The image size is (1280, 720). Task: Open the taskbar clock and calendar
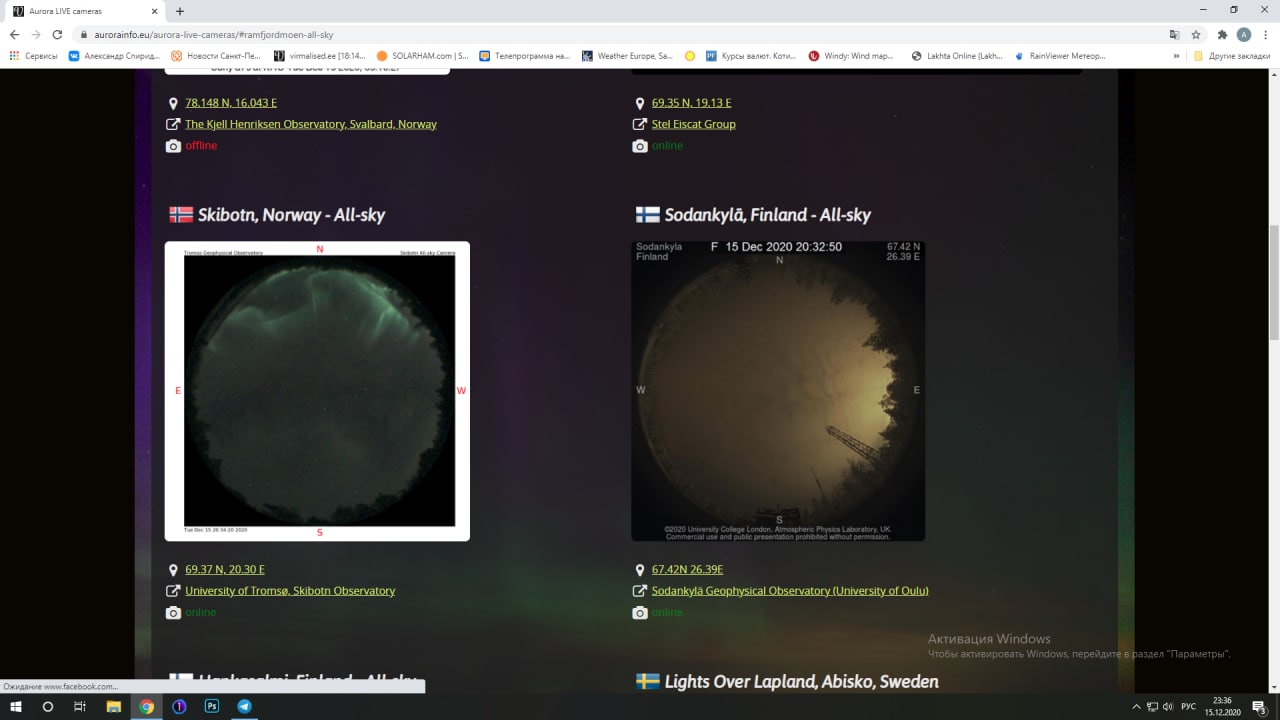1222,706
